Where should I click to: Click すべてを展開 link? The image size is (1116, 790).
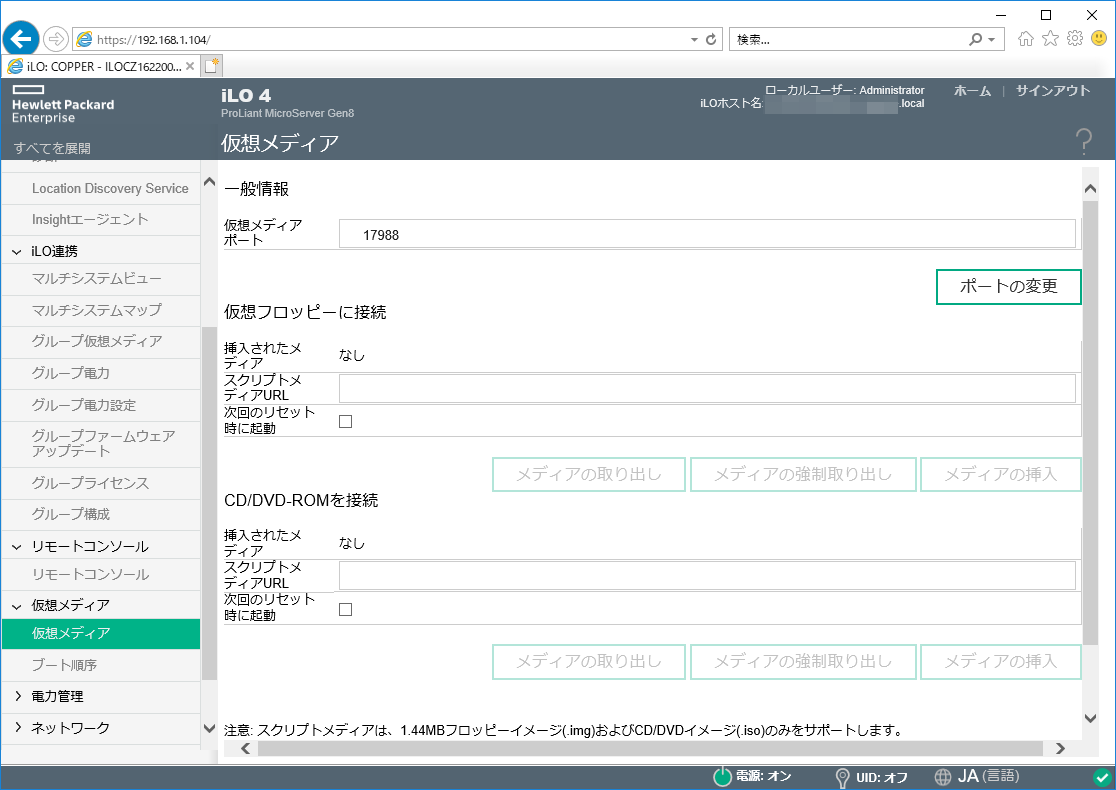52,148
